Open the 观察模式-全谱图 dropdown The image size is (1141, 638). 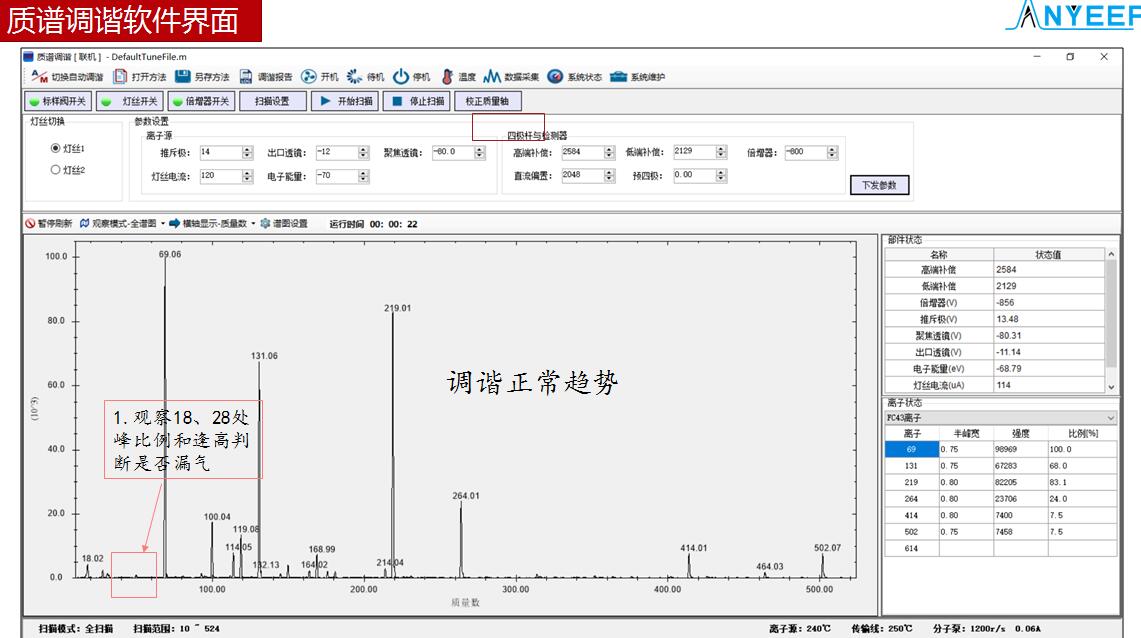(x=122, y=224)
